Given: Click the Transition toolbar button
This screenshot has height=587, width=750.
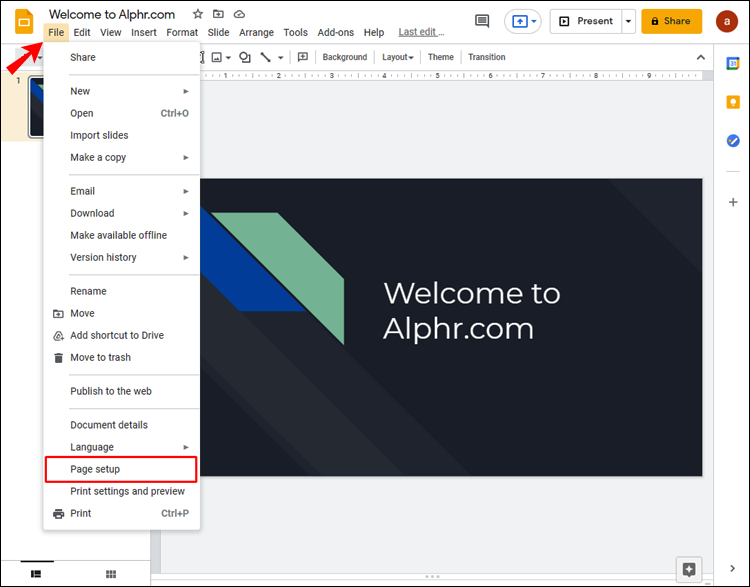Looking at the screenshot, I should (486, 57).
